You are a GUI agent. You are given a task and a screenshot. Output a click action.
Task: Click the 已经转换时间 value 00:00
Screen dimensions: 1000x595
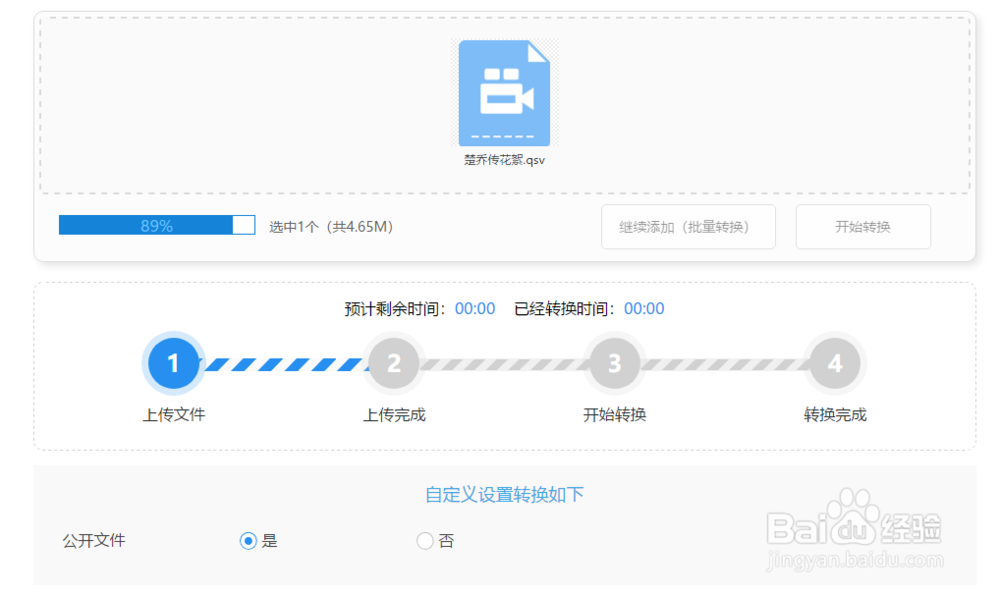click(x=644, y=309)
